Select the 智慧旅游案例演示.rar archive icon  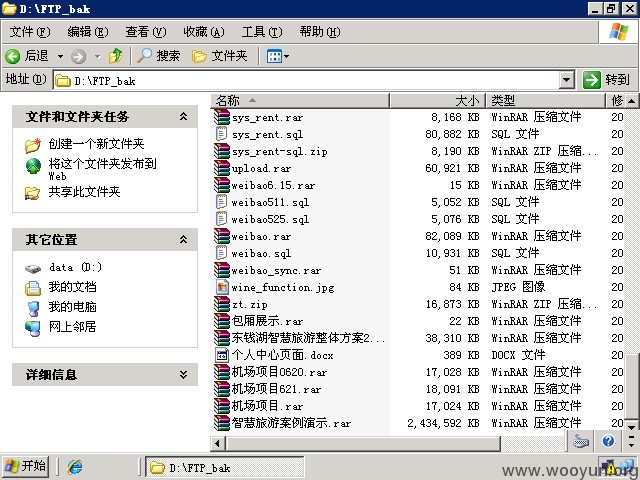click(x=222, y=423)
